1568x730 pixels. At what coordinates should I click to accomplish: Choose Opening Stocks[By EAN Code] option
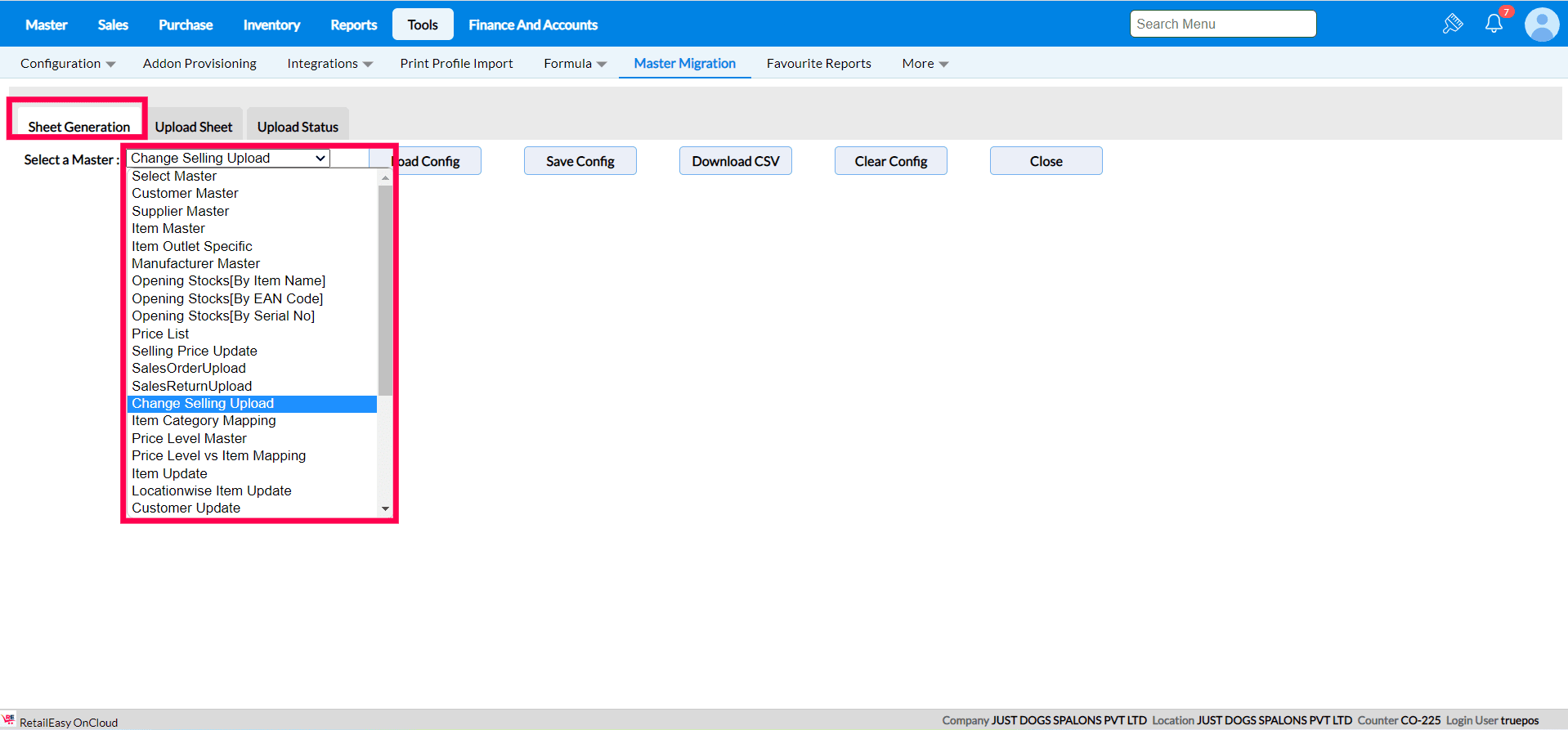tap(252, 299)
